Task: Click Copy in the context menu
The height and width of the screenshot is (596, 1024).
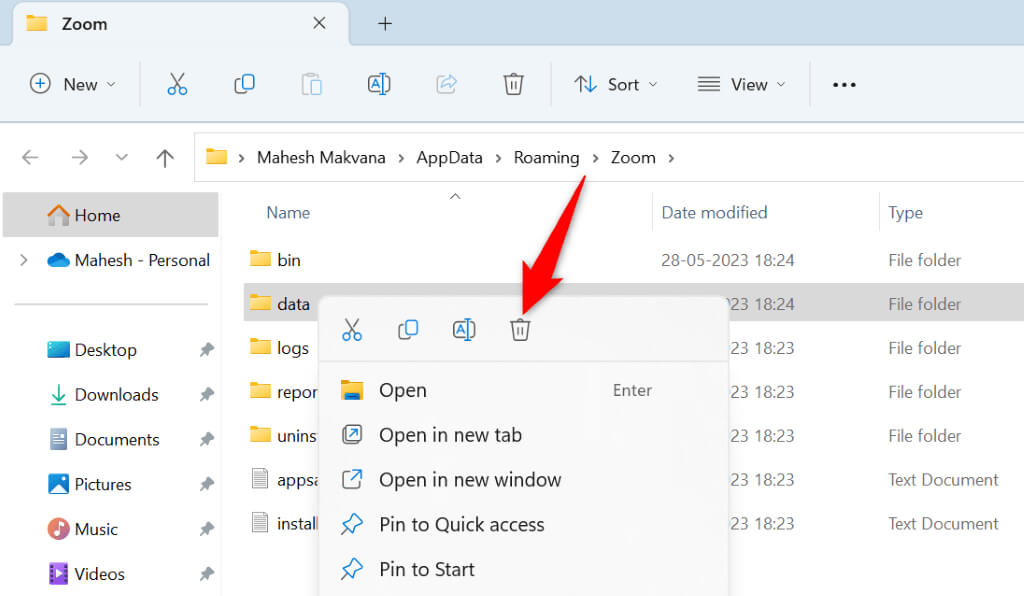Action: click(408, 330)
